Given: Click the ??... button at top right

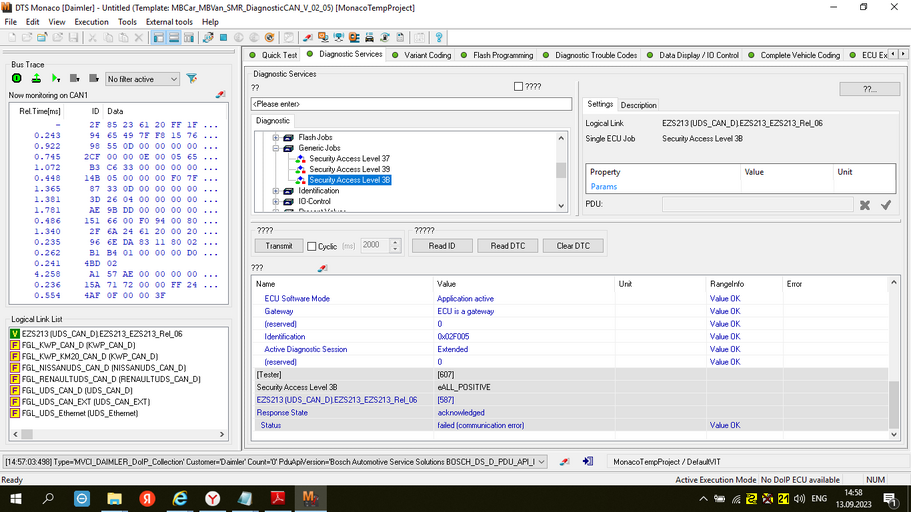Looking at the screenshot, I should point(870,89).
